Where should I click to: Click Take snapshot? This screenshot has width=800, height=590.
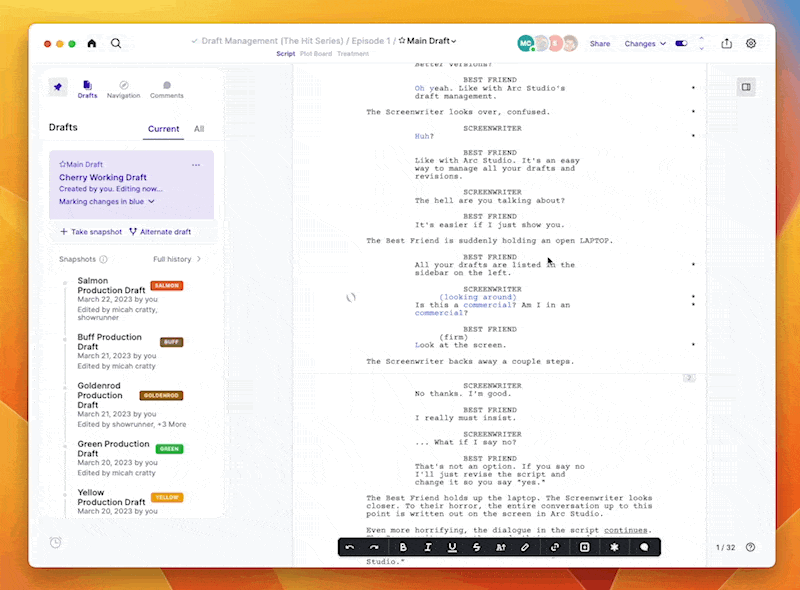pyautogui.click(x=91, y=232)
